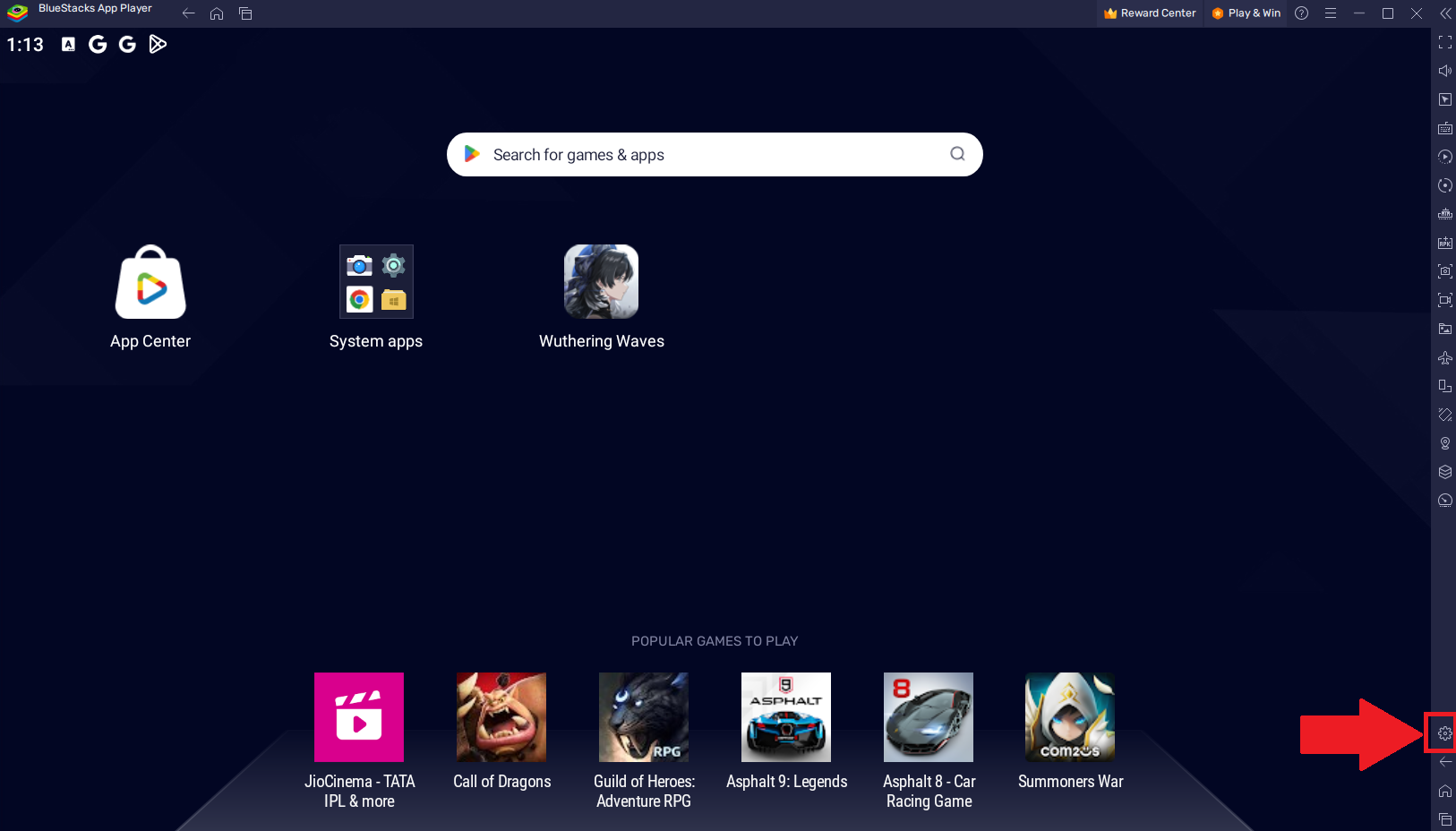Open Play & Win

pos(1246,13)
